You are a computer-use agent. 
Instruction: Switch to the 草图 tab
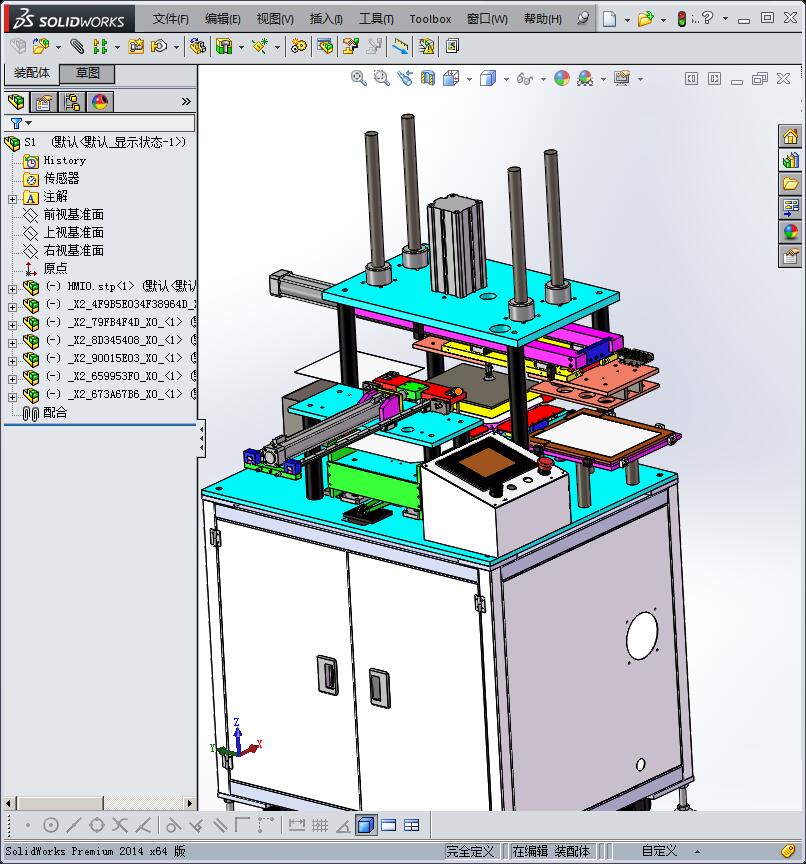[x=87, y=73]
